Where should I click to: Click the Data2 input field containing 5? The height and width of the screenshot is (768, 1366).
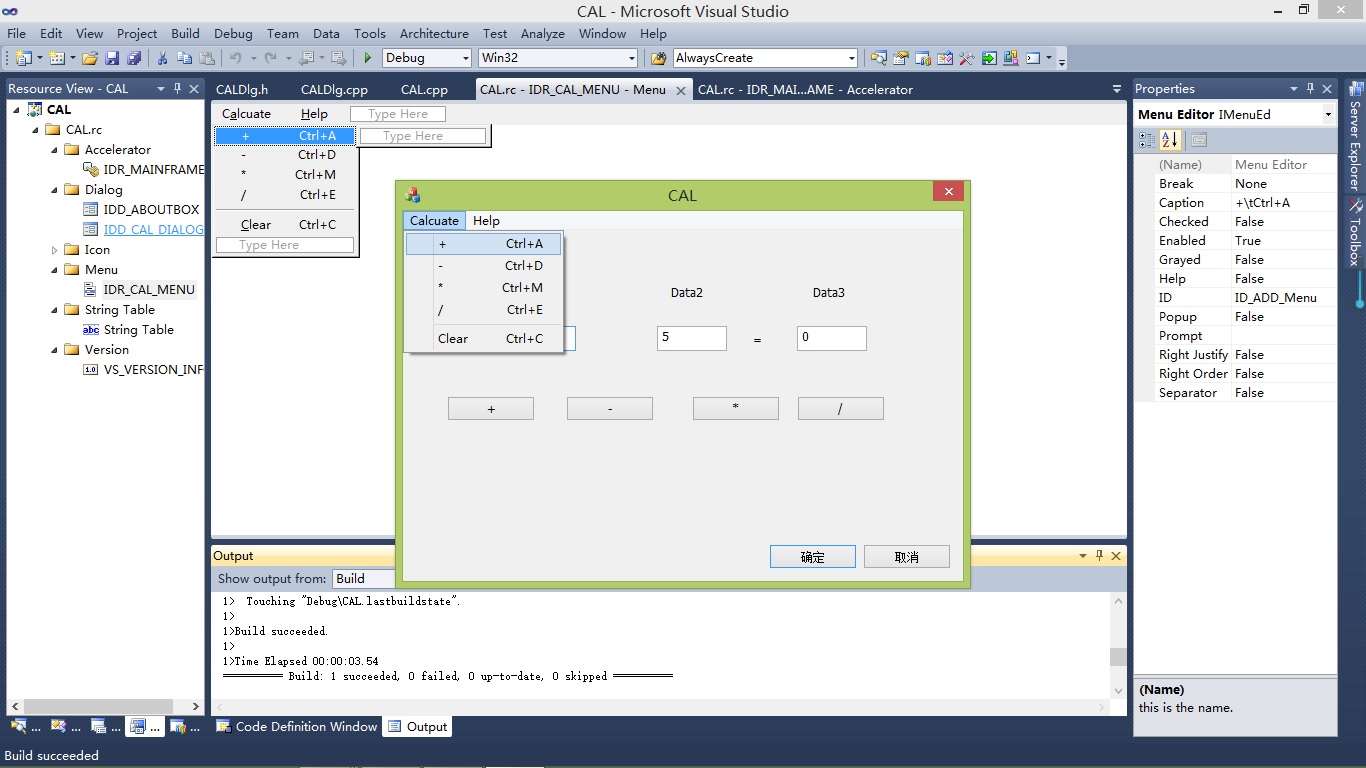pyautogui.click(x=692, y=338)
